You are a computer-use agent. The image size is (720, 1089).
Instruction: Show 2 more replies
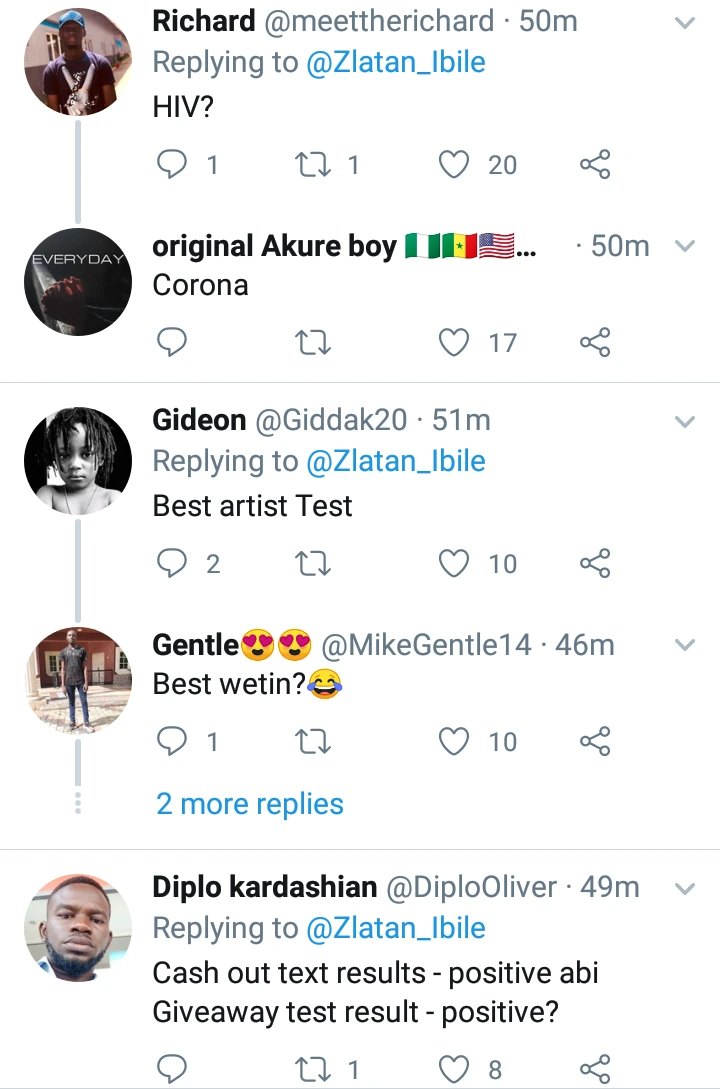click(x=250, y=804)
